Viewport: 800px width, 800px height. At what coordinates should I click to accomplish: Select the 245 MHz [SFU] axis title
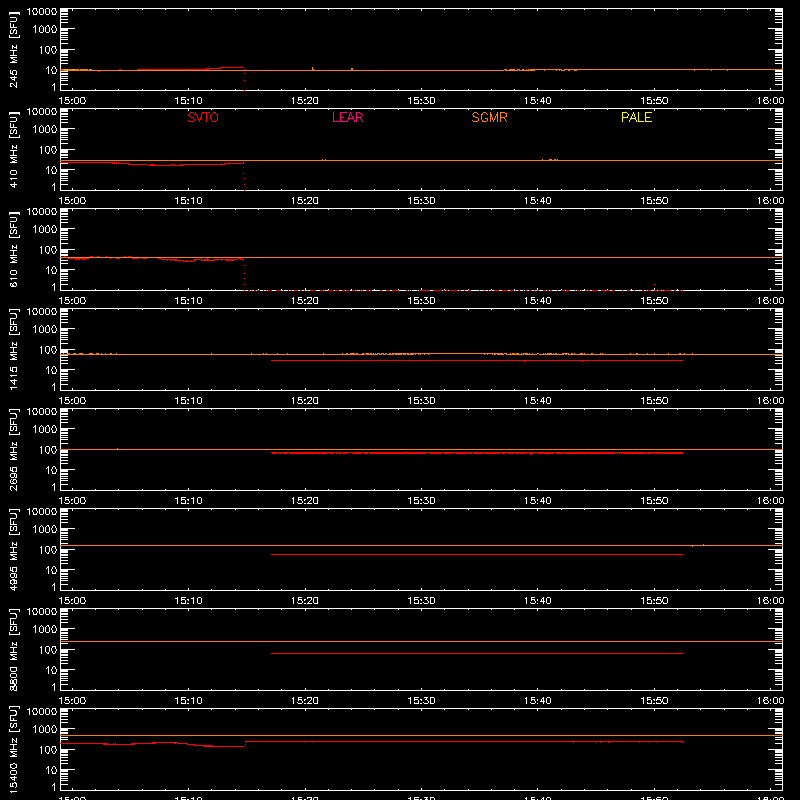[x=14, y=49]
